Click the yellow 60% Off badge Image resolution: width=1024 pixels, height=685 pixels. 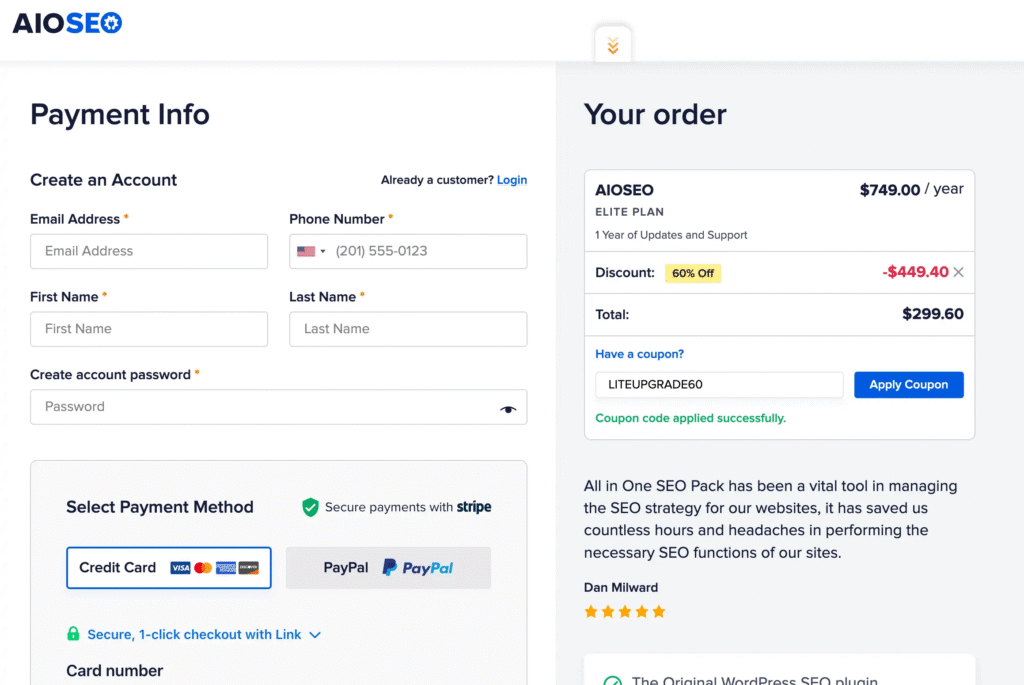pyautogui.click(x=693, y=273)
